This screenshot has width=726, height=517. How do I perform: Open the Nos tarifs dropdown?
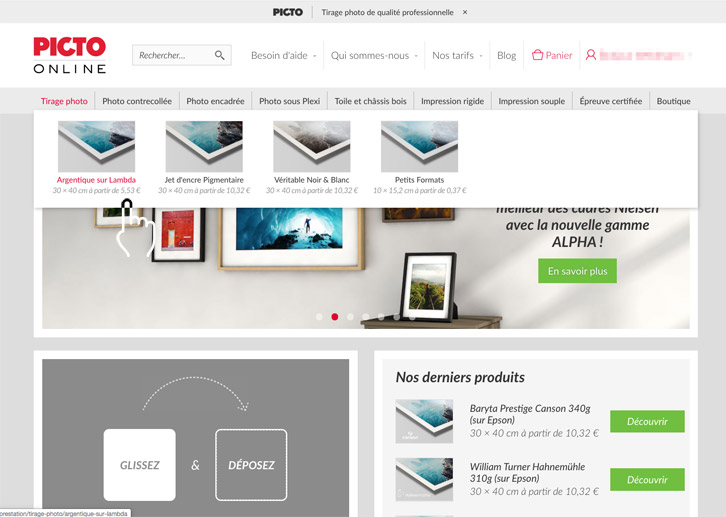pyautogui.click(x=457, y=55)
